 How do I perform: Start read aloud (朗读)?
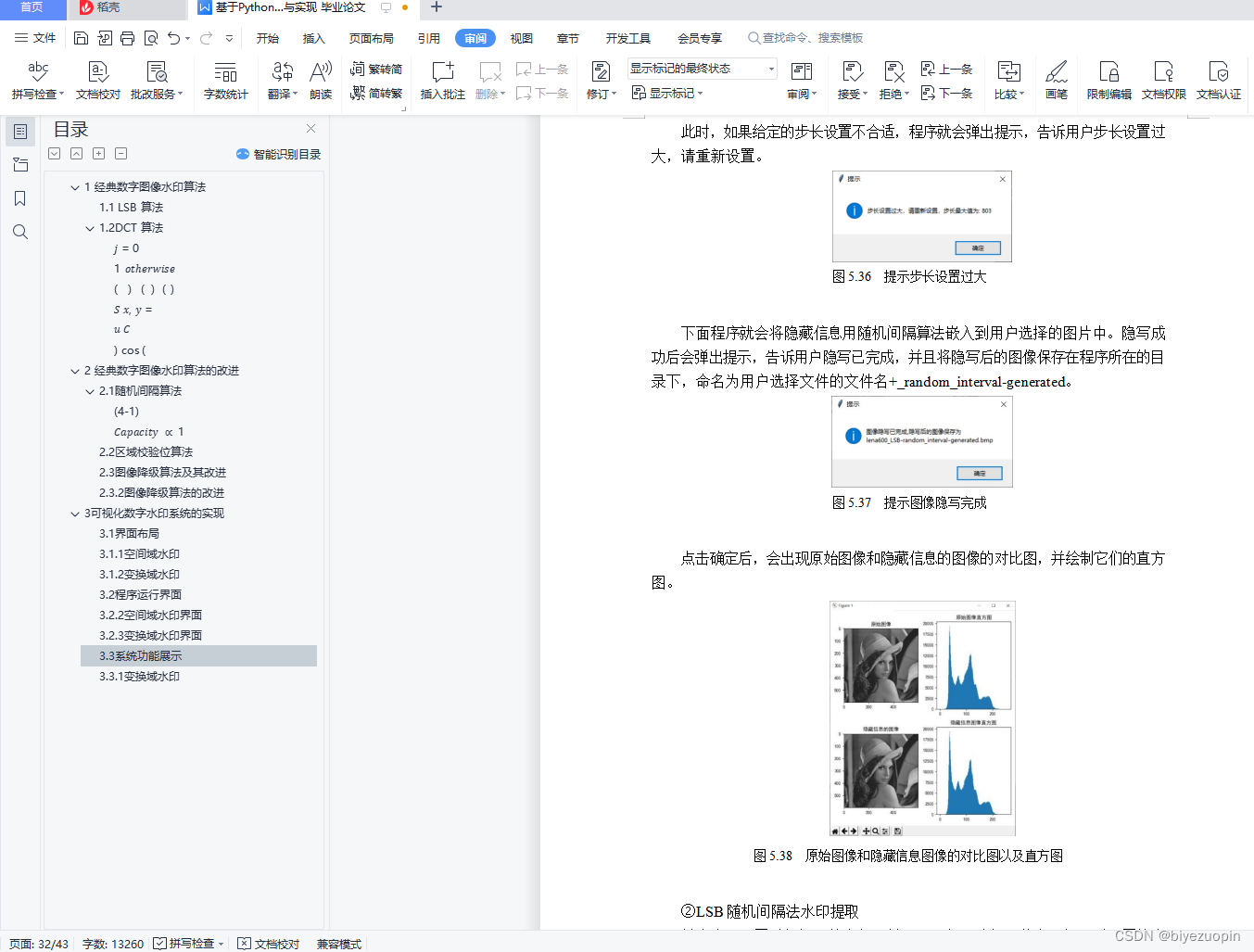(320, 79)
